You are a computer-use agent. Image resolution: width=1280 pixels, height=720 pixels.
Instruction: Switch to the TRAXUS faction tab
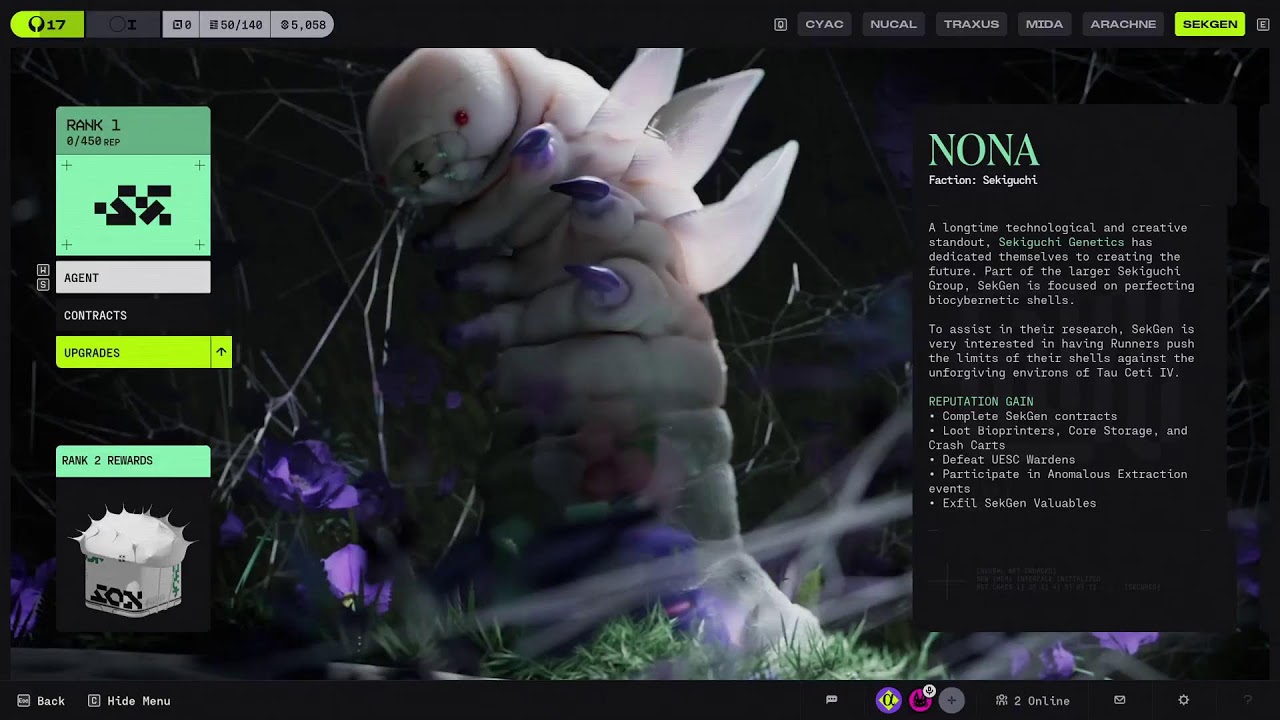pyautogui.click(x=971, y=24)
